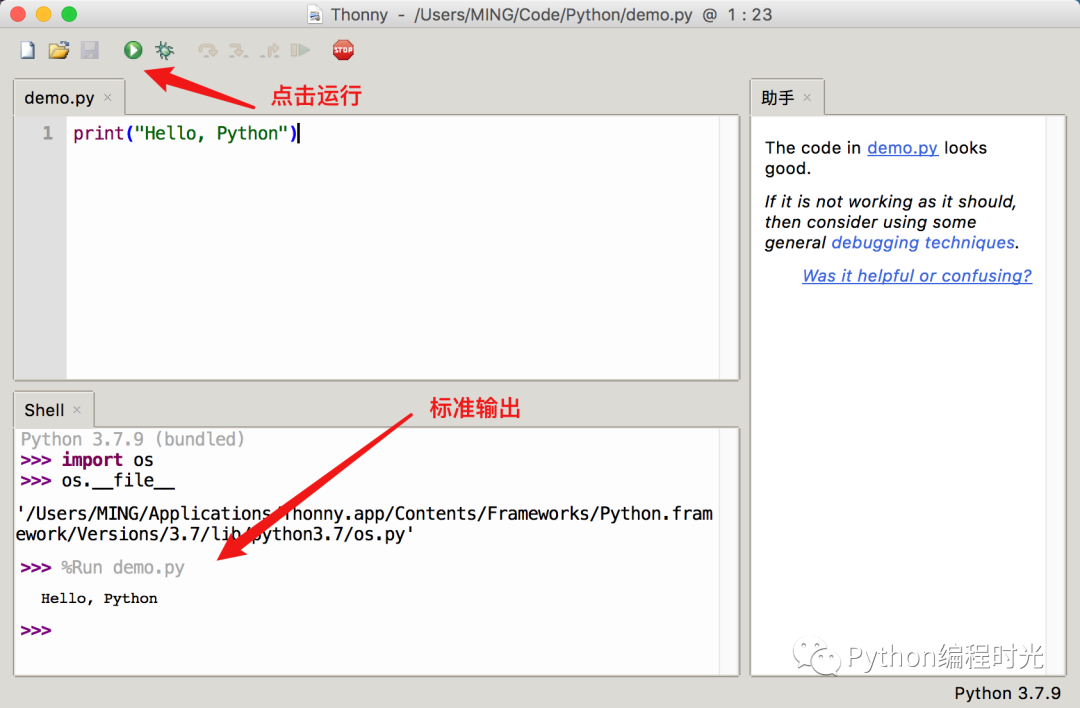
Task: Open the debugging techniques link
Action: 923,242
